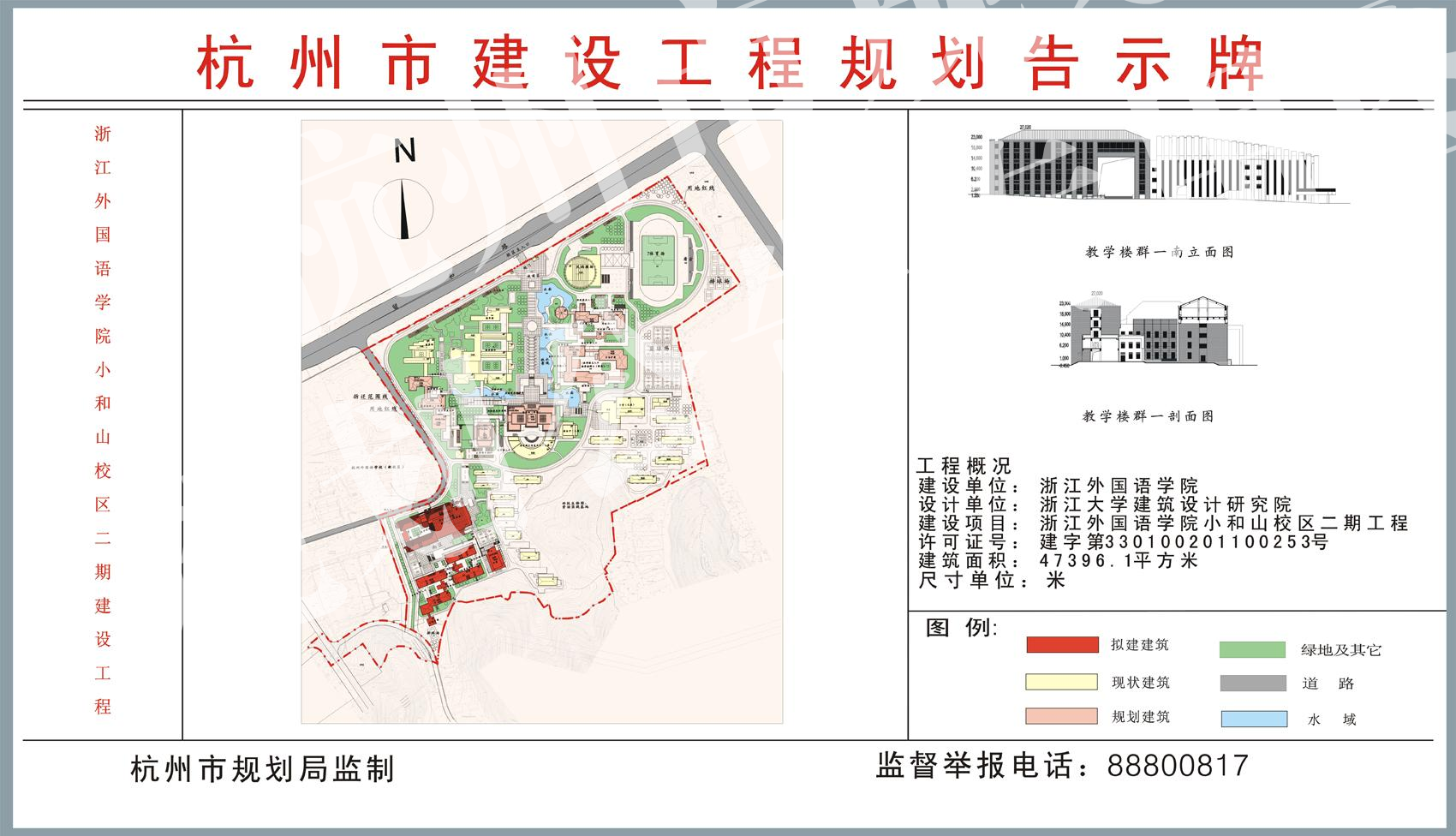Click the yellow 现状建筑 legend swatch
The height and width of the screenshot is (836, 1456).
tap(1062, 682)
